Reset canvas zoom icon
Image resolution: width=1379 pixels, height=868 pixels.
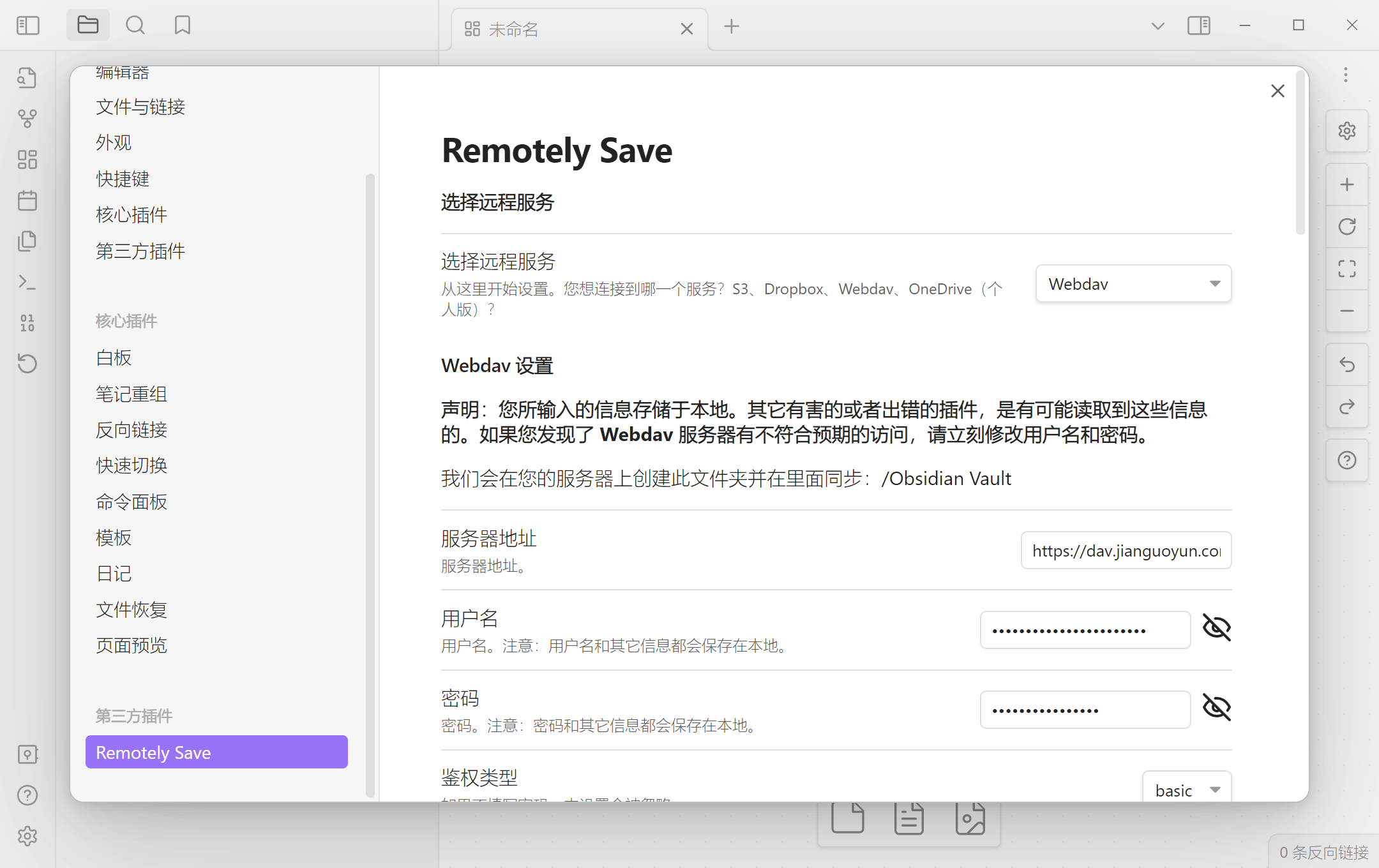pos(1347,227)
